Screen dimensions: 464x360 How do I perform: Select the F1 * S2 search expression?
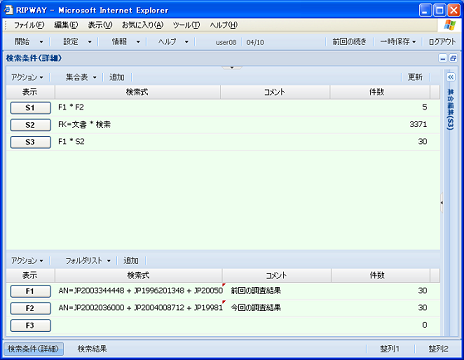coord(71,142)
